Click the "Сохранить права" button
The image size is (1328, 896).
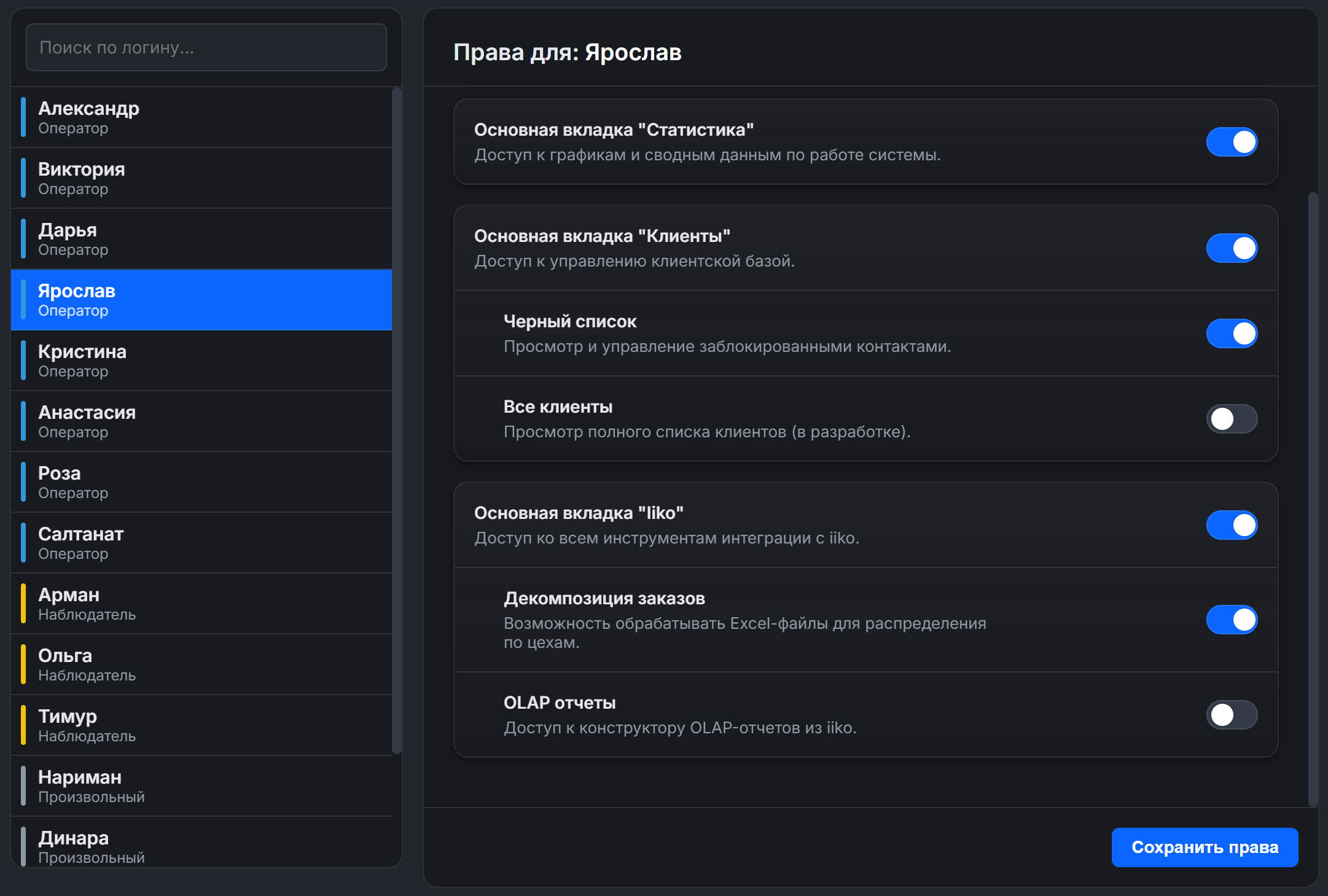click(x=1205, y=846)
